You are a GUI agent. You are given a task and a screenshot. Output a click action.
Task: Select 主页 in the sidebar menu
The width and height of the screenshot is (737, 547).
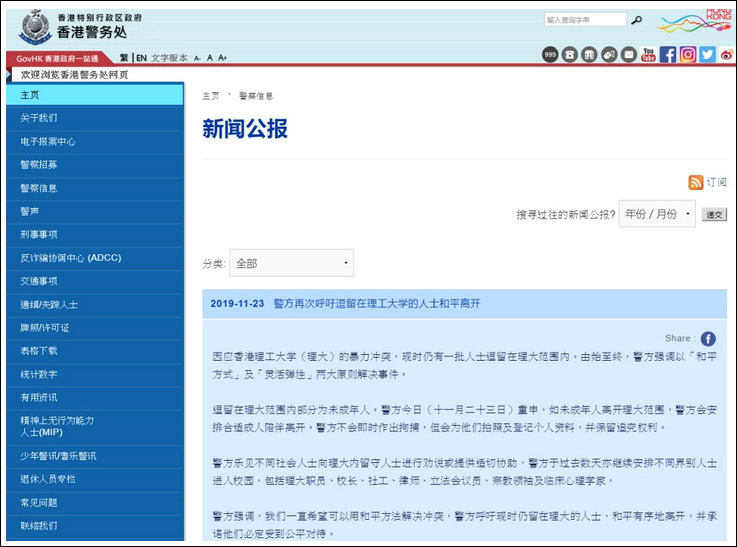coord(95,95)
